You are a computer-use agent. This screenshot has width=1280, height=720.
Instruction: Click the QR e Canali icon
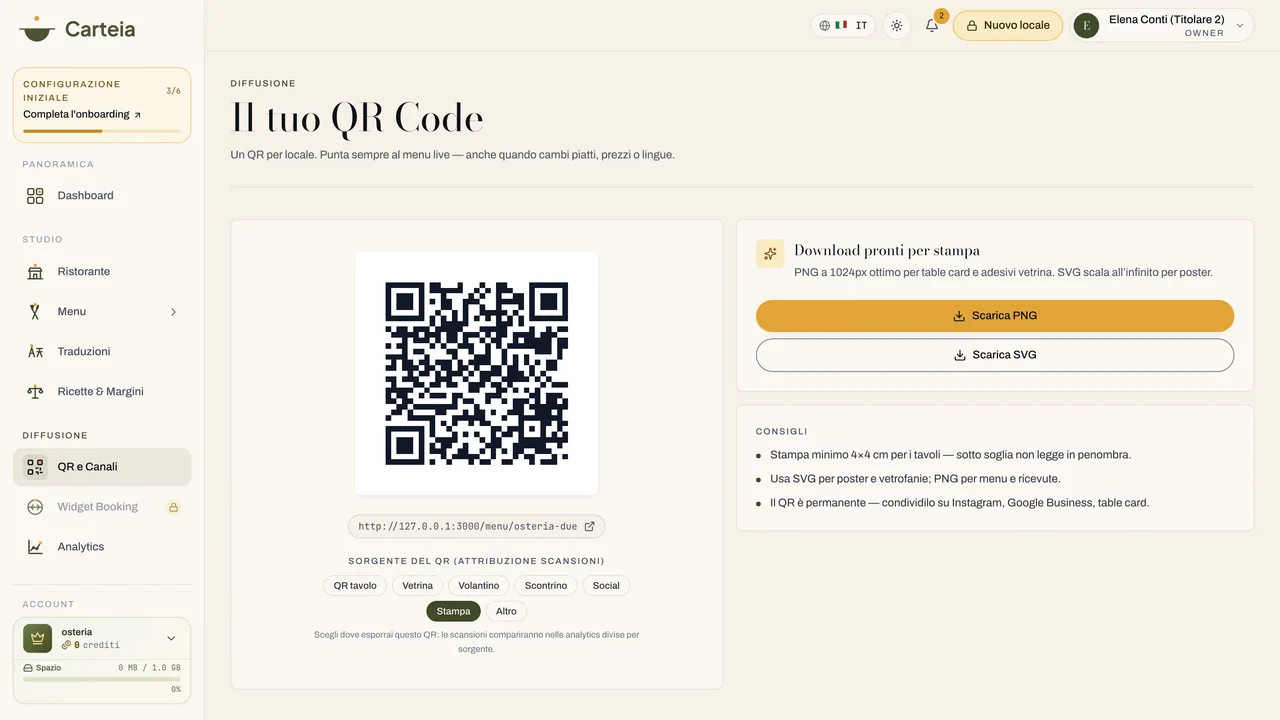pos(35,467)
